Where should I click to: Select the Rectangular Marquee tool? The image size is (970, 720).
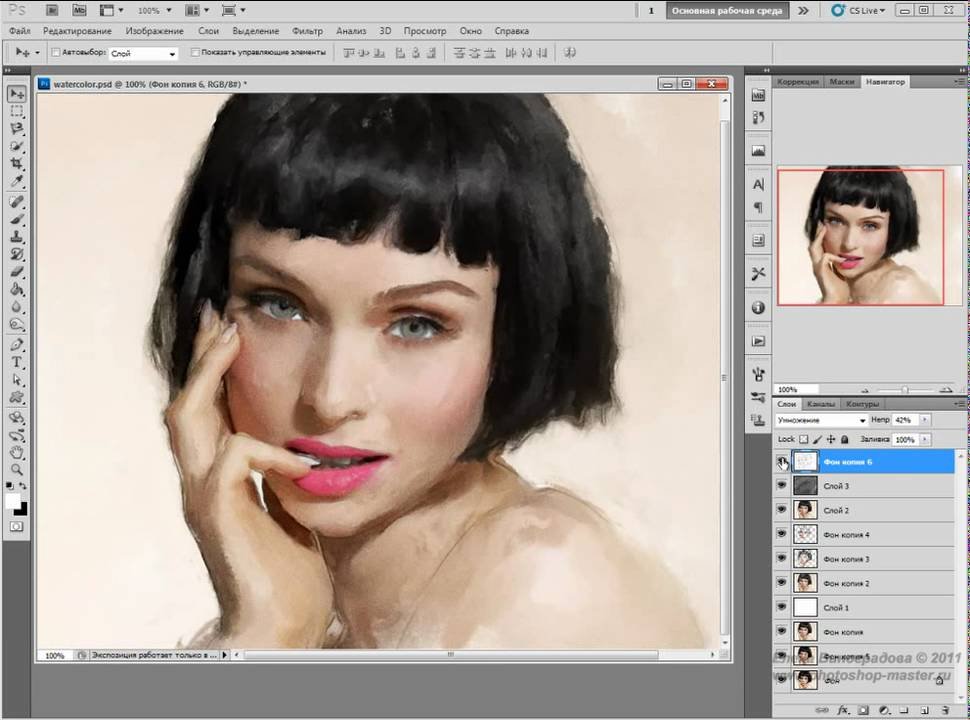pyautogui.click(x=17, y=111)
